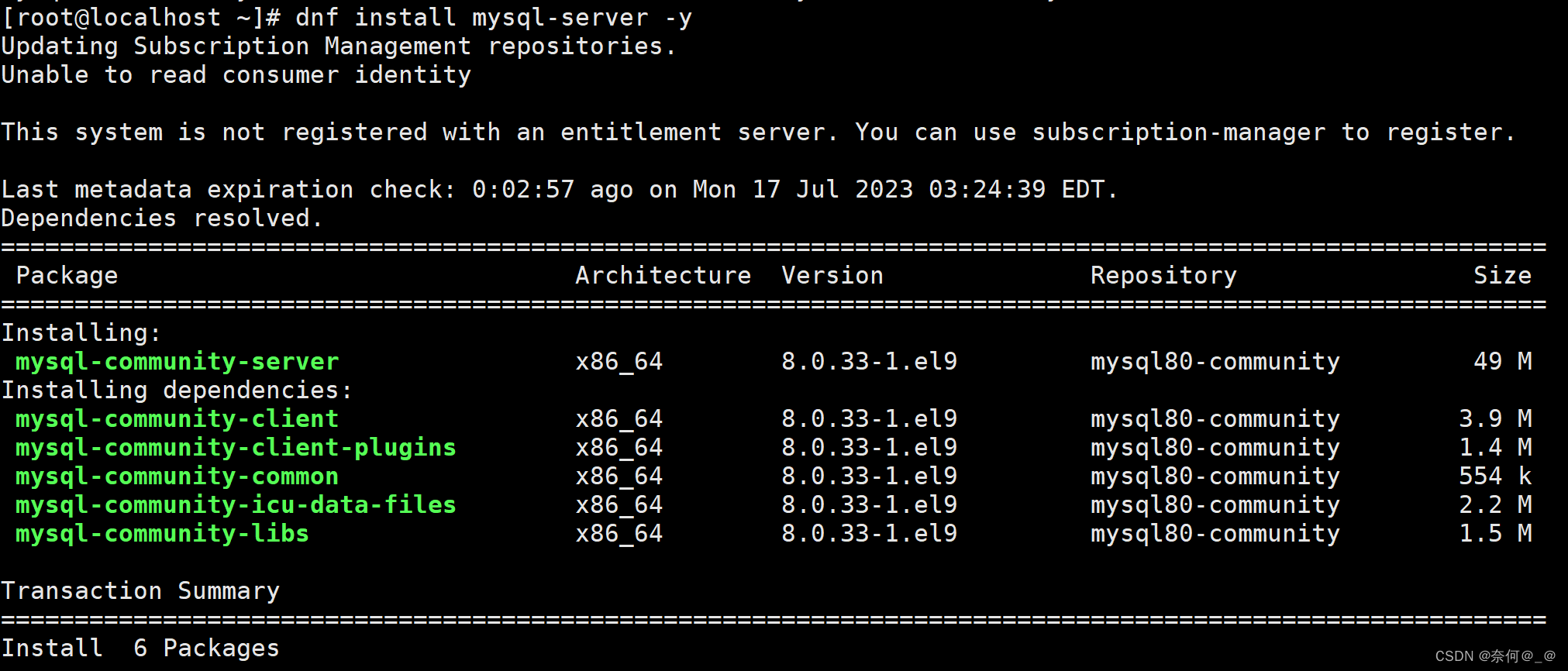Select package name 'mysql-community-server'

(177, 362)
